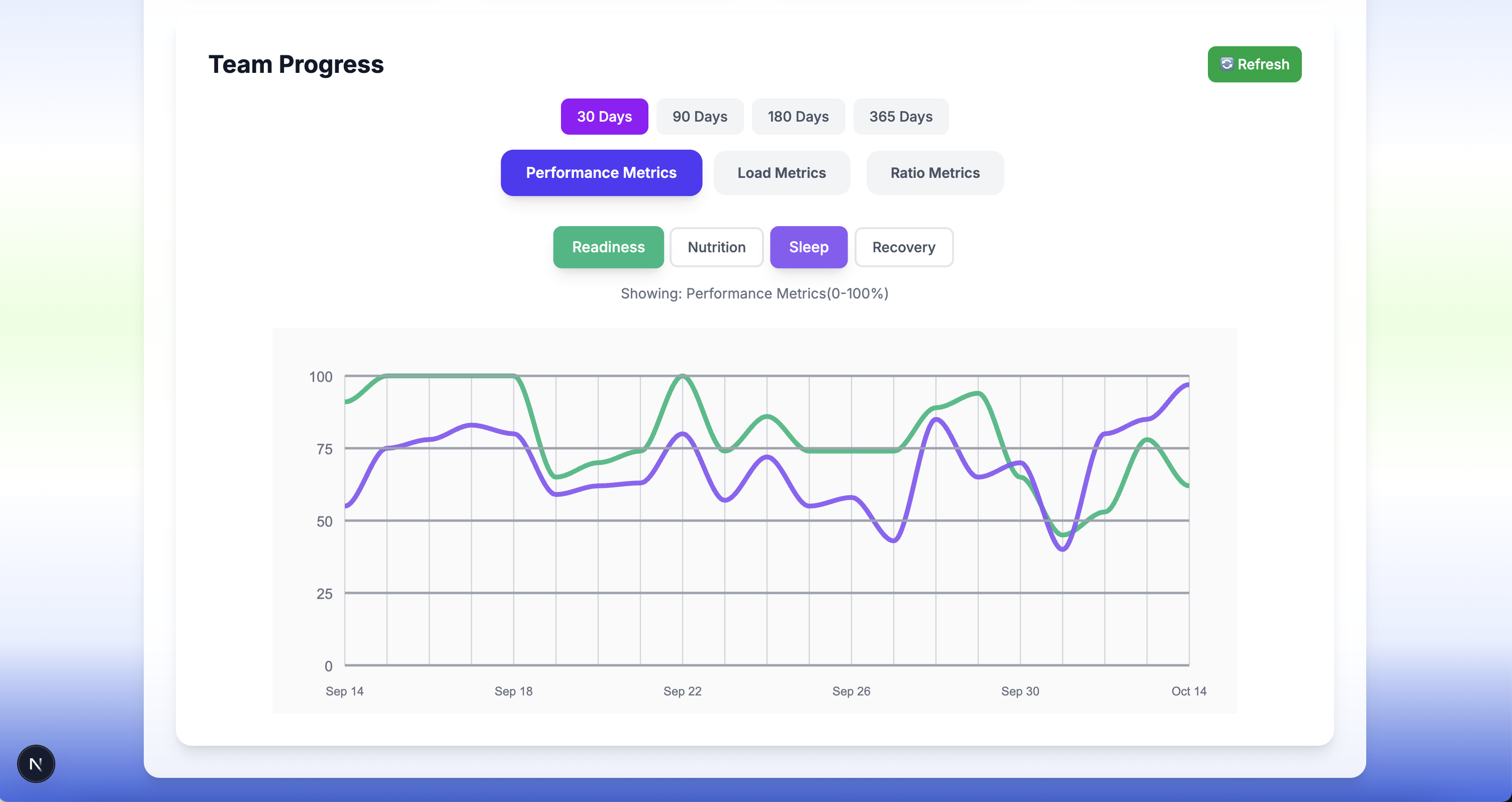This screenshot has width=1512, height=802.
Task: Switch to the 90 Days view
Action: click(x=700, y=116)
